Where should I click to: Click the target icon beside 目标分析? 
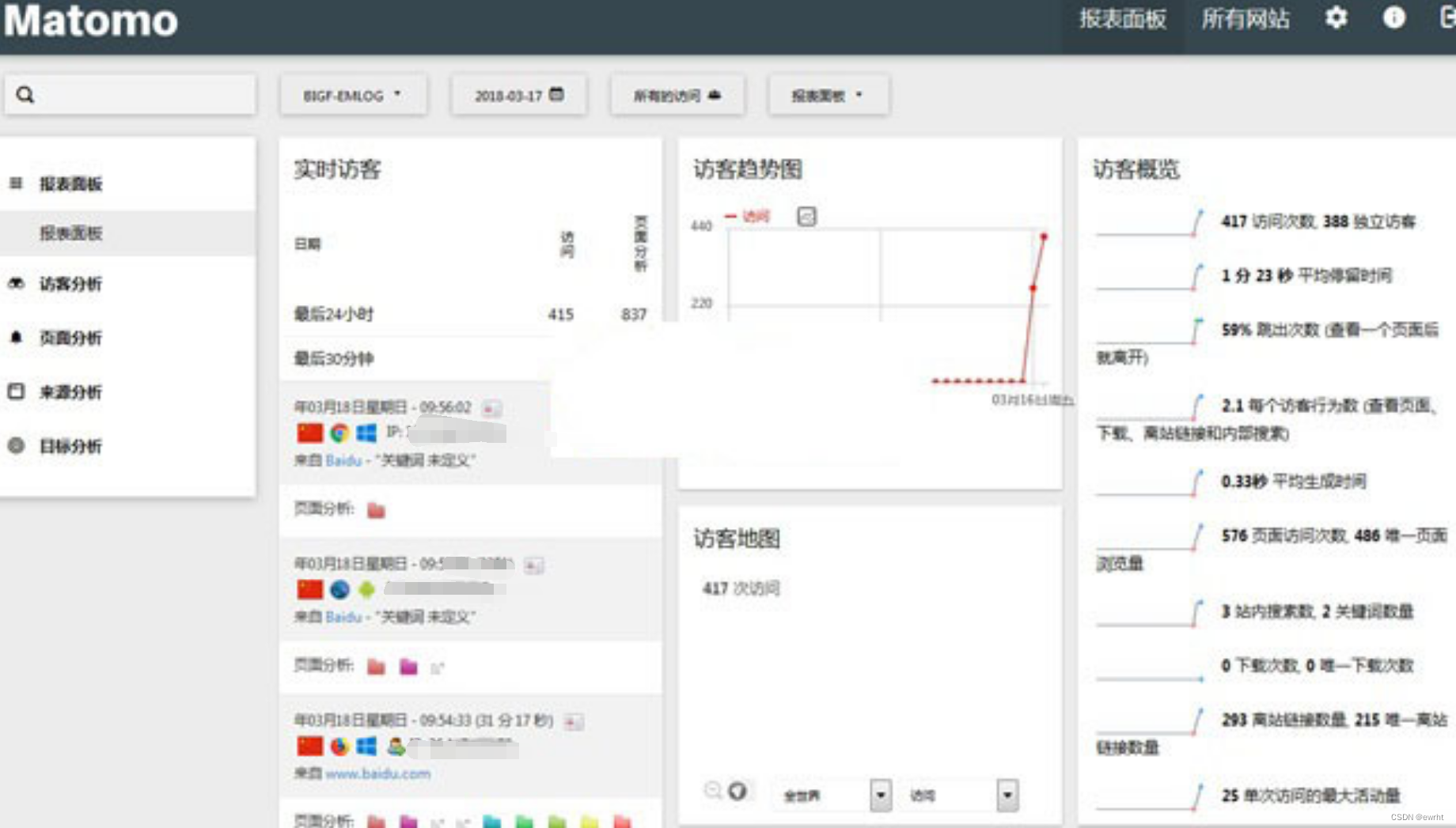17,446
